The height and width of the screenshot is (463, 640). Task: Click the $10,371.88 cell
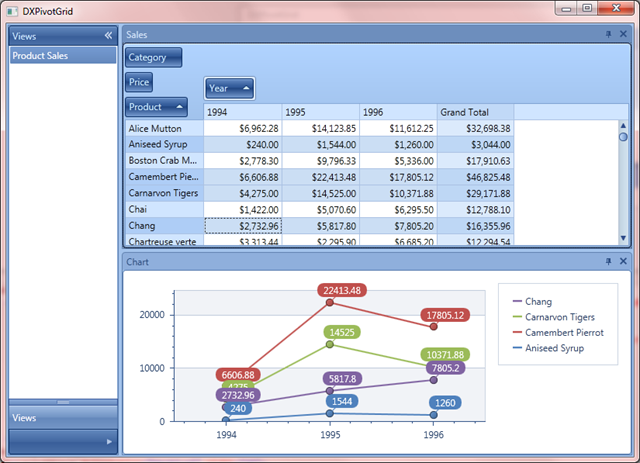pos(398,194)
